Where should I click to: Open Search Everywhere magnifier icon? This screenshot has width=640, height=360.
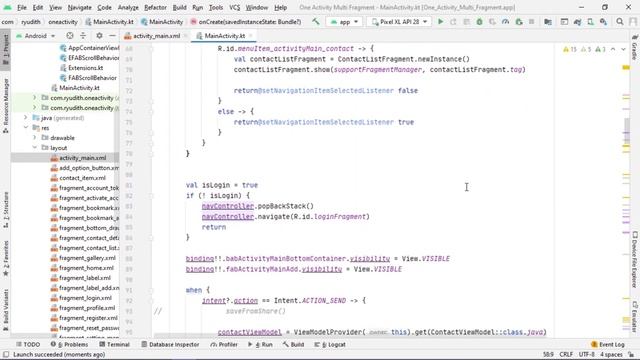[x=620, y=22]
